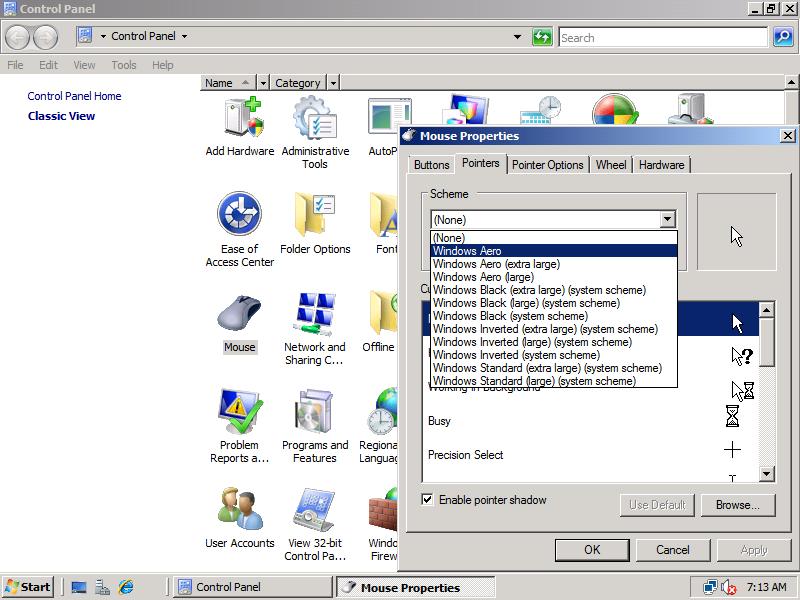Switch to the Pointer Options tab
Image resolution: width=800 pixels, height=600 pixels.
tap(547, 165)
